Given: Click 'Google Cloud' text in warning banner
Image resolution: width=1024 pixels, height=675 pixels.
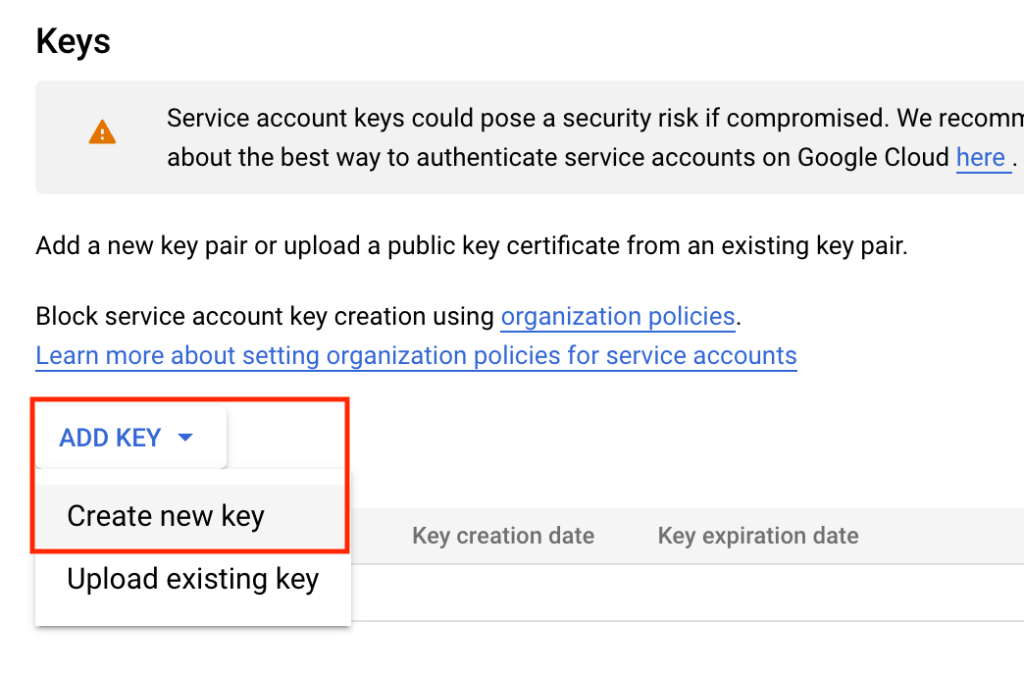Looking at the screenshot, I should (x=873, y=157).
